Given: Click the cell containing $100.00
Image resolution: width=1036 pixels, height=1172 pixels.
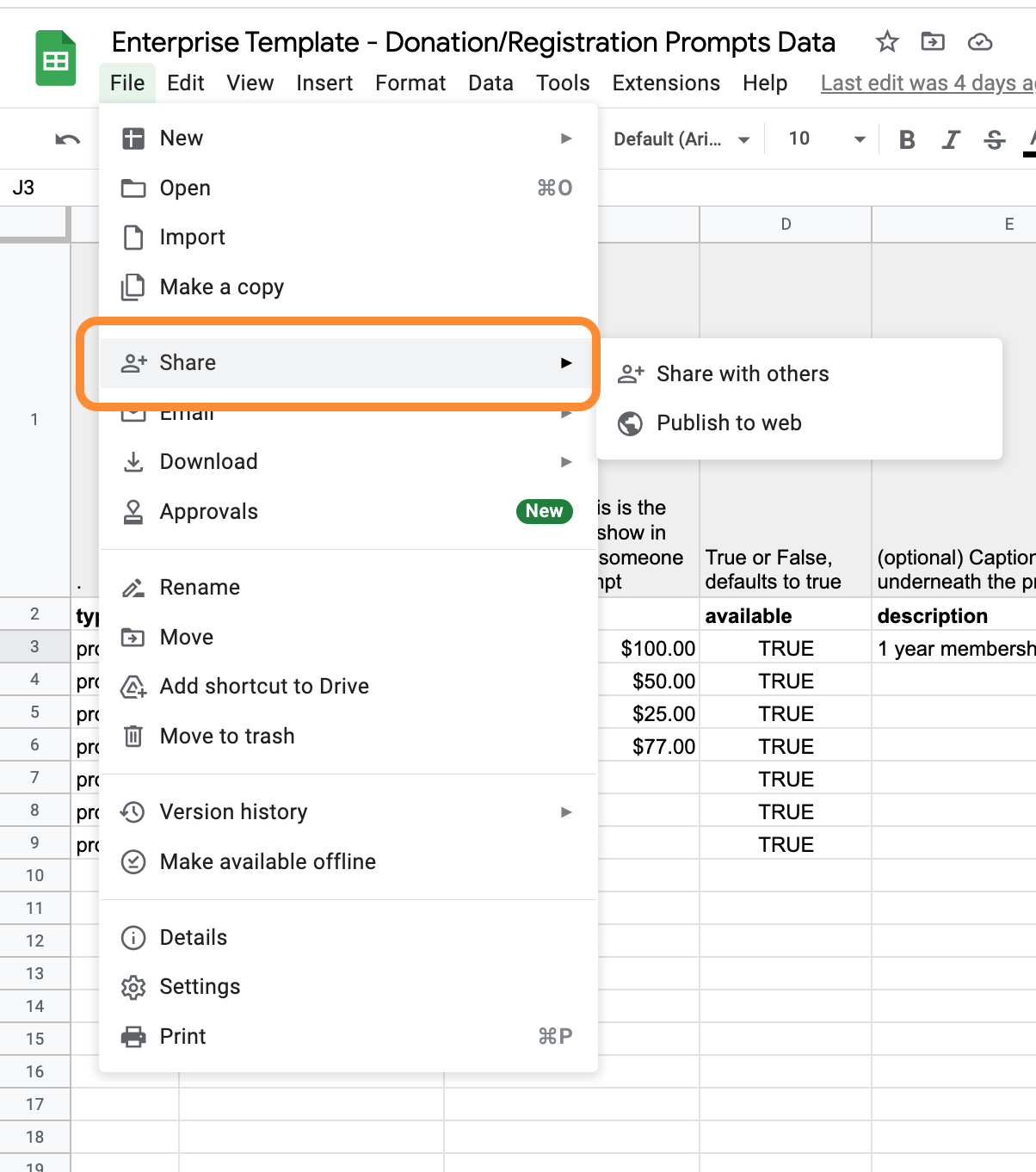Looking at the screenshot, I should 649,648.
